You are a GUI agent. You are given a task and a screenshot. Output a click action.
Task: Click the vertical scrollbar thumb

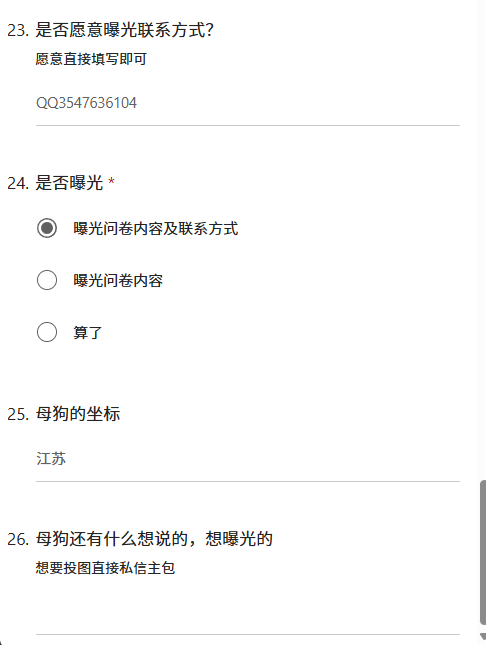483,552
